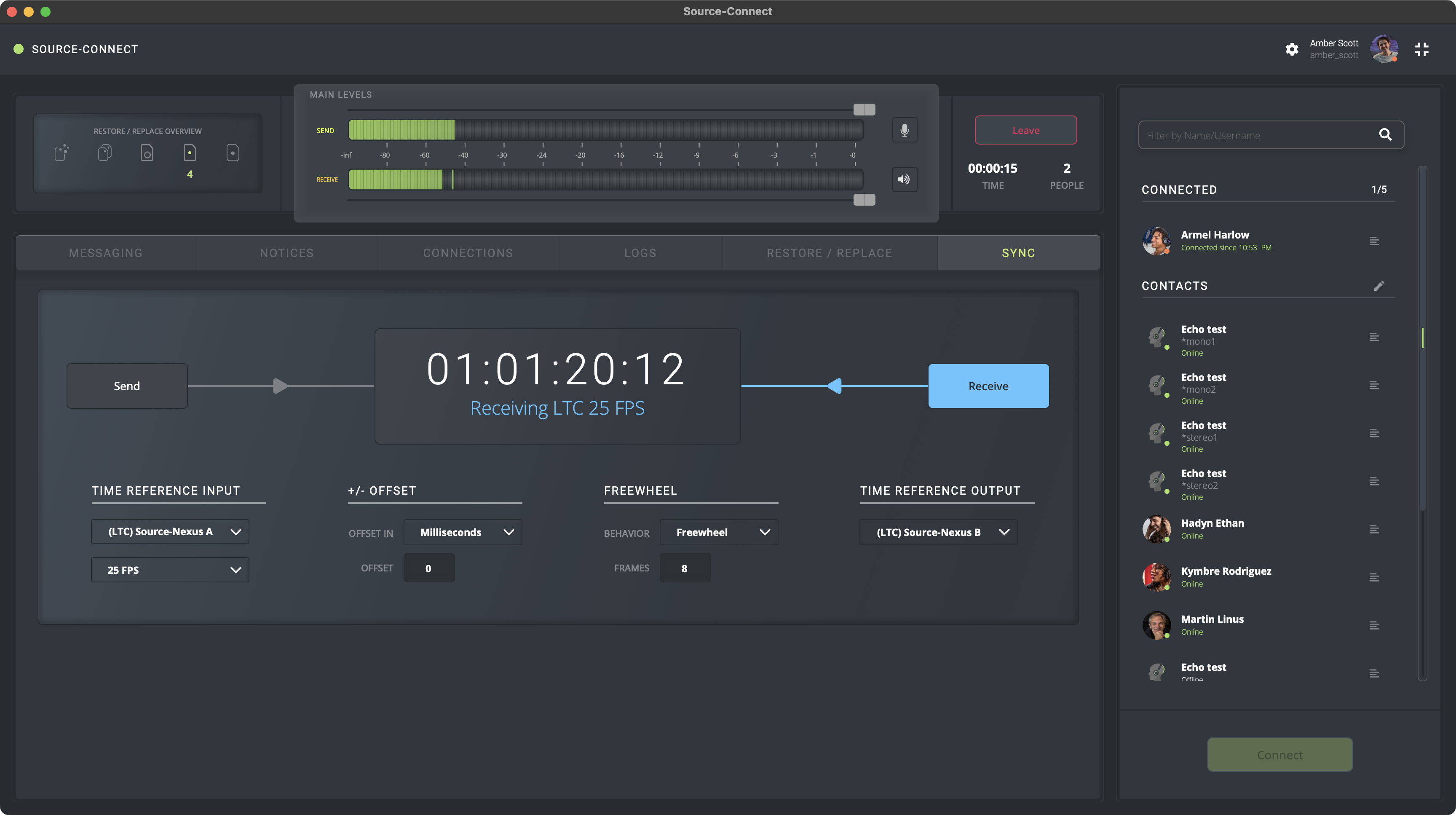The image size is (1456, 815).
Task: Click the Leave session button
Action: [x=1025, y=131]
